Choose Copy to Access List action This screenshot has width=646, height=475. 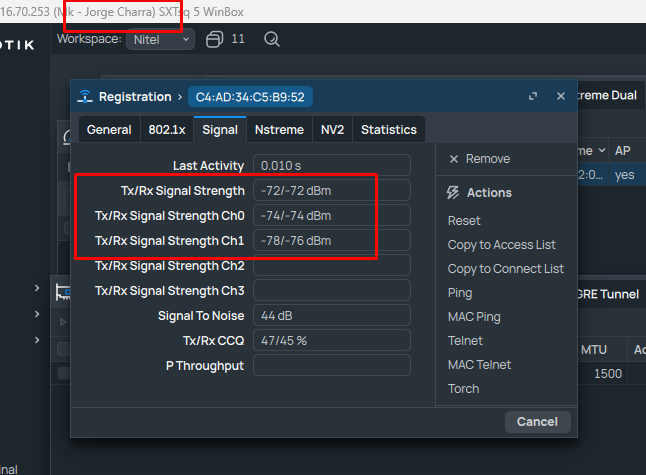click(x=501, y=245)
